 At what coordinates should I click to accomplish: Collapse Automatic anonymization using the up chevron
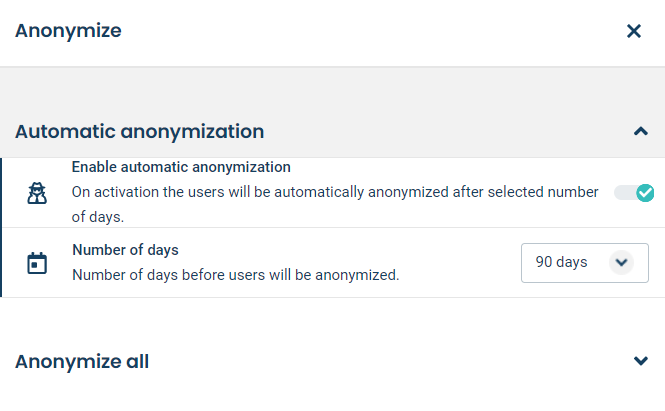click(x=641, y=131)
